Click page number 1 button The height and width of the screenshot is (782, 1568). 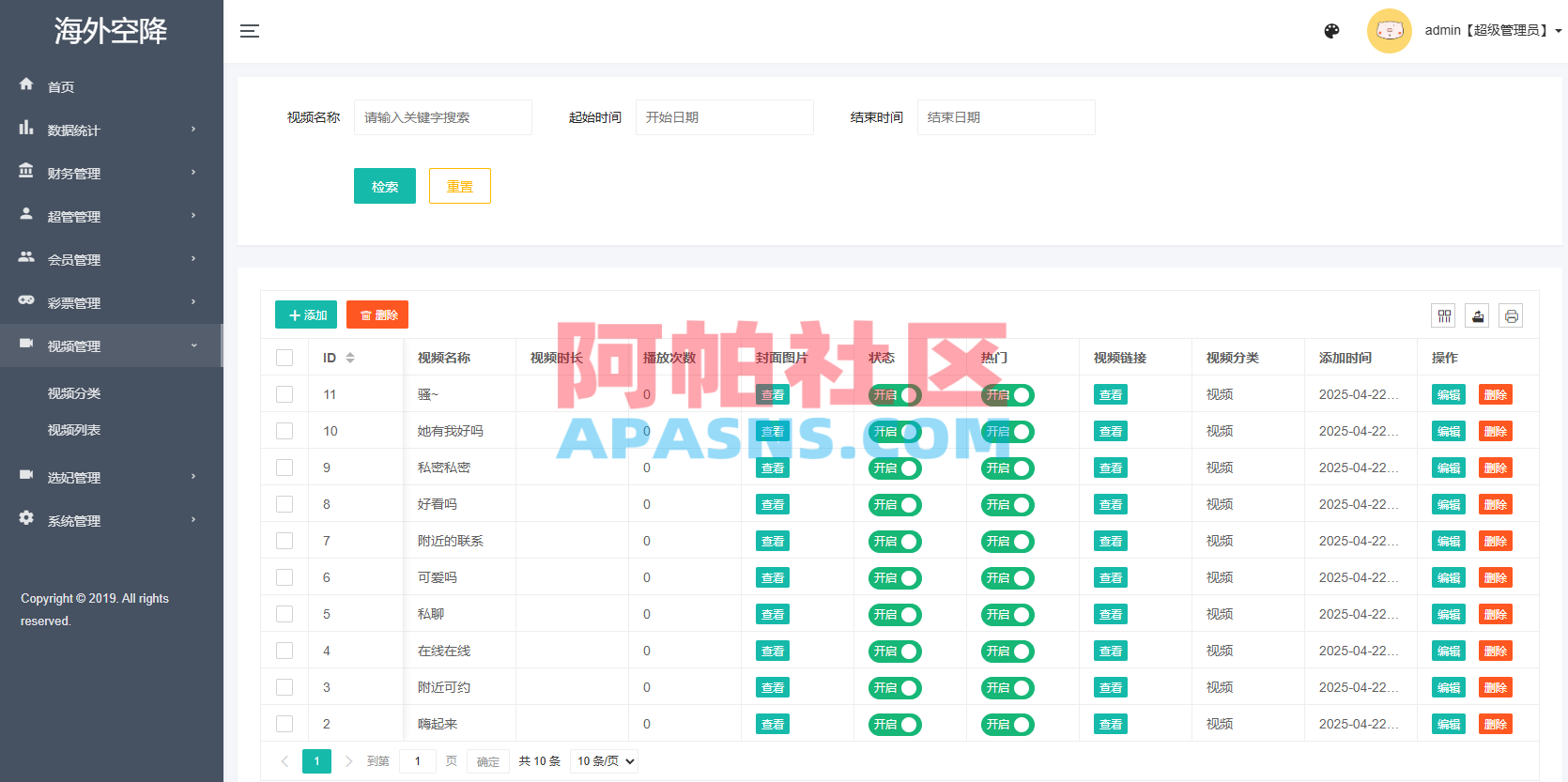coord(316,761)
